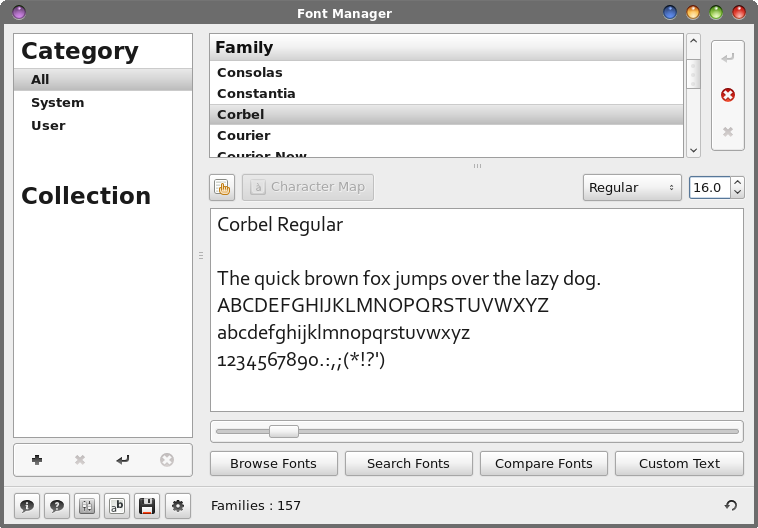This screenshot has width=758, height=528.
Task: Toggle the font information hand icon button
Action: coord(222,187)
